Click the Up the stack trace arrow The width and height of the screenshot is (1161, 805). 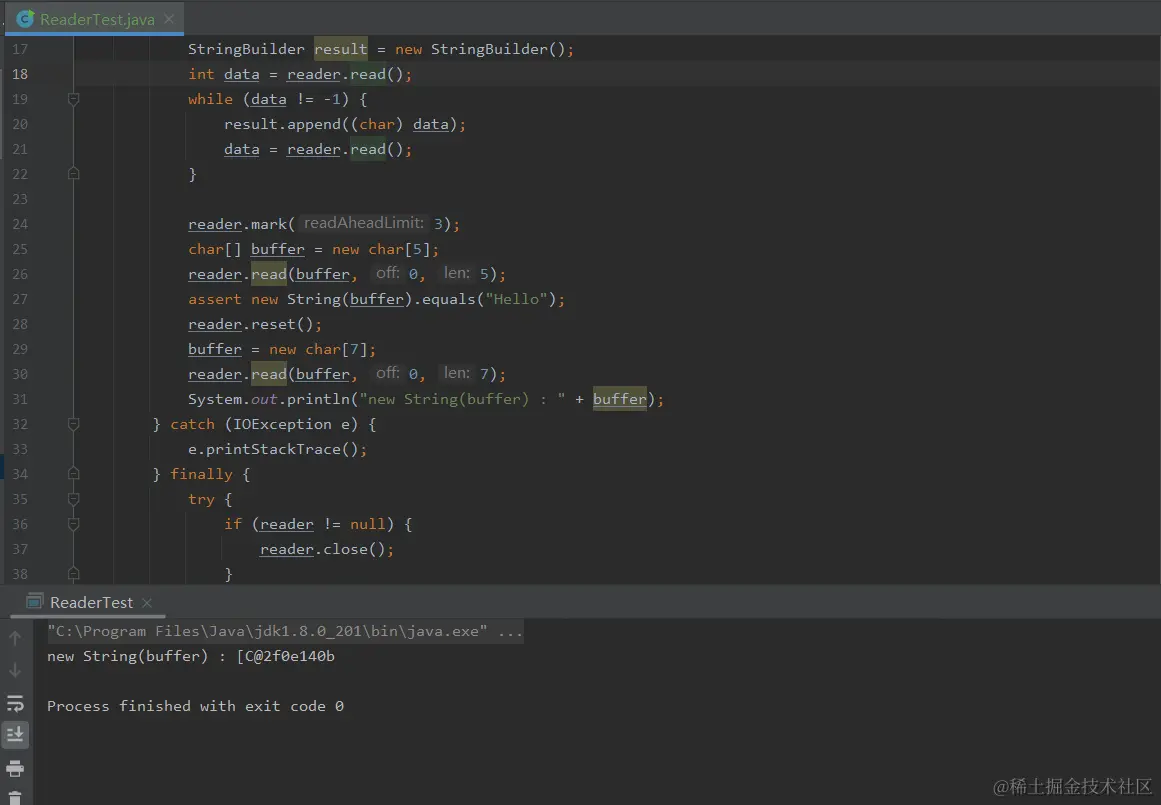(x=15, y=638)
